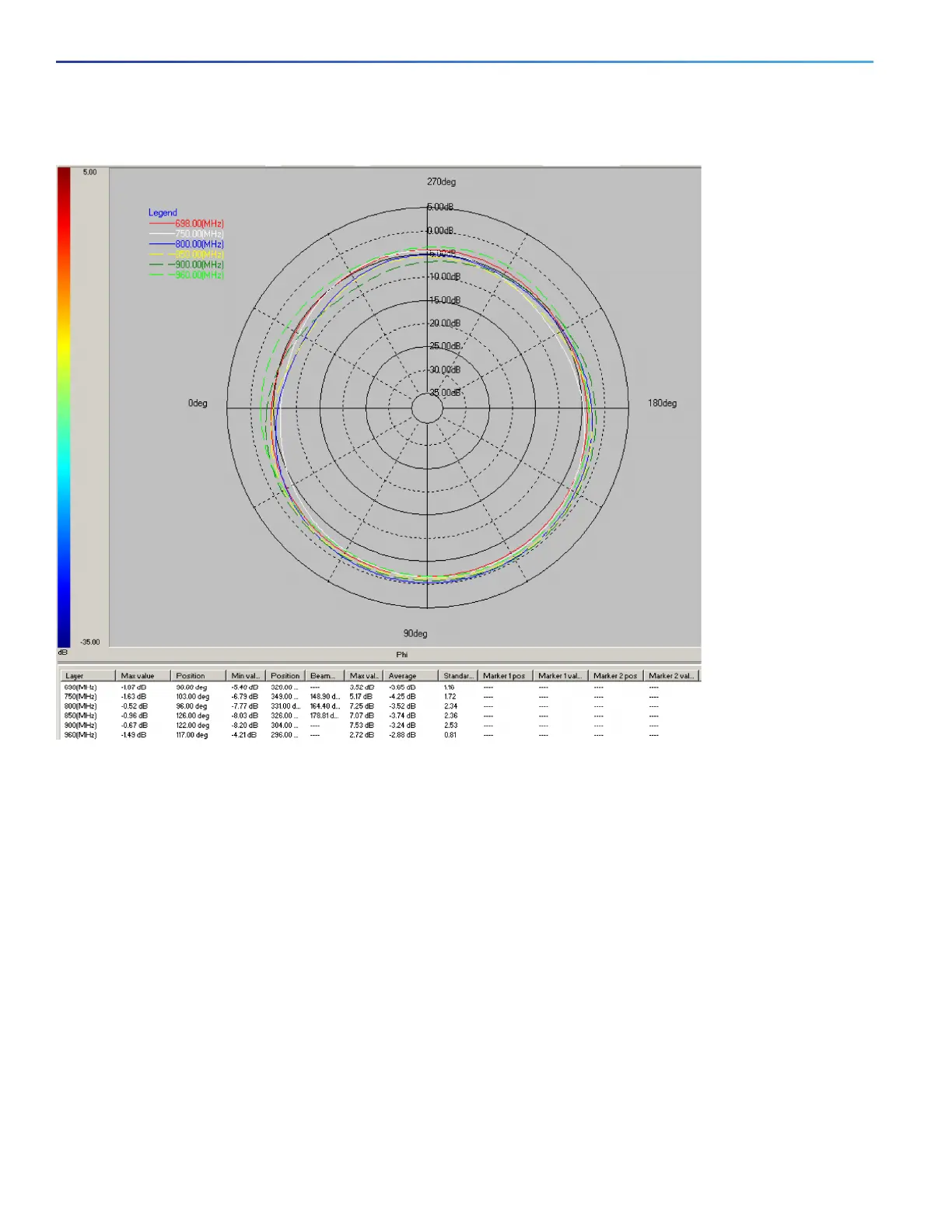Select the 800(MHz) table row
This screenshot has width=952, height=1232.
pyautogui.click(x=380, y=706)
